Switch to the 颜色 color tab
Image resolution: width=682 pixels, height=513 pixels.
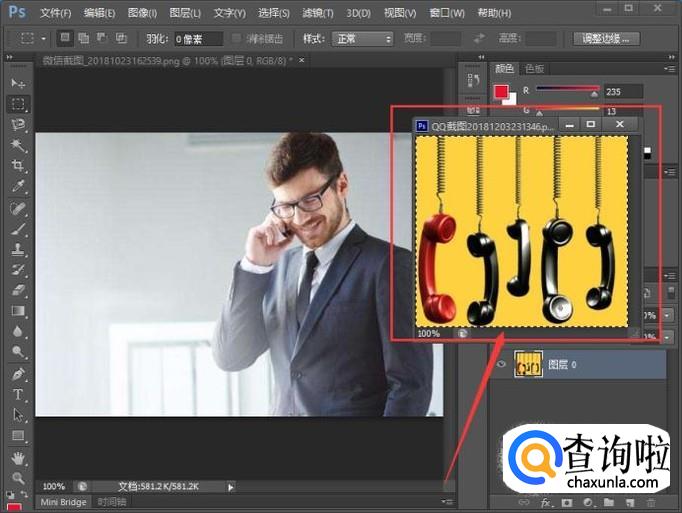click(x=505, y=68)
